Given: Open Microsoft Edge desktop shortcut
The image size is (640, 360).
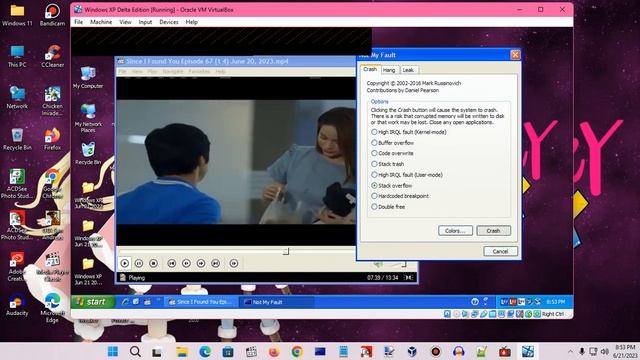Looking at the screenshot, I should coord(52,307).
